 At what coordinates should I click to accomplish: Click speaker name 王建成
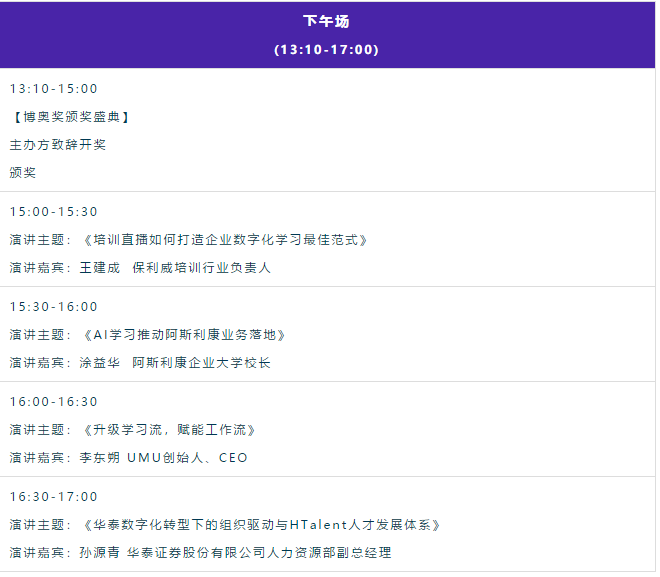click(x=100, y=268)
